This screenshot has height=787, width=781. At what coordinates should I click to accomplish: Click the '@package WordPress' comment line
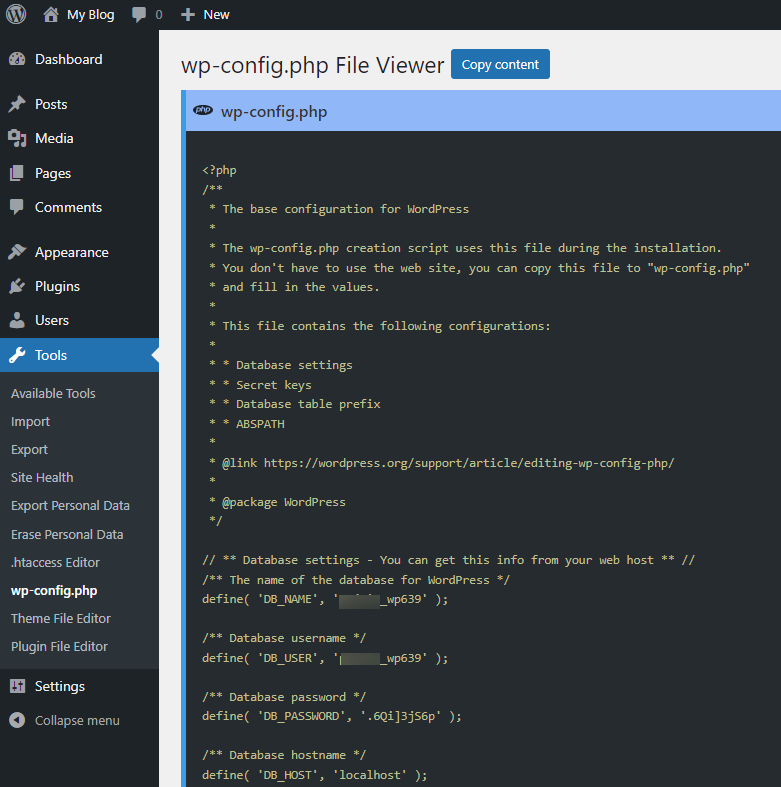(278, 502)
